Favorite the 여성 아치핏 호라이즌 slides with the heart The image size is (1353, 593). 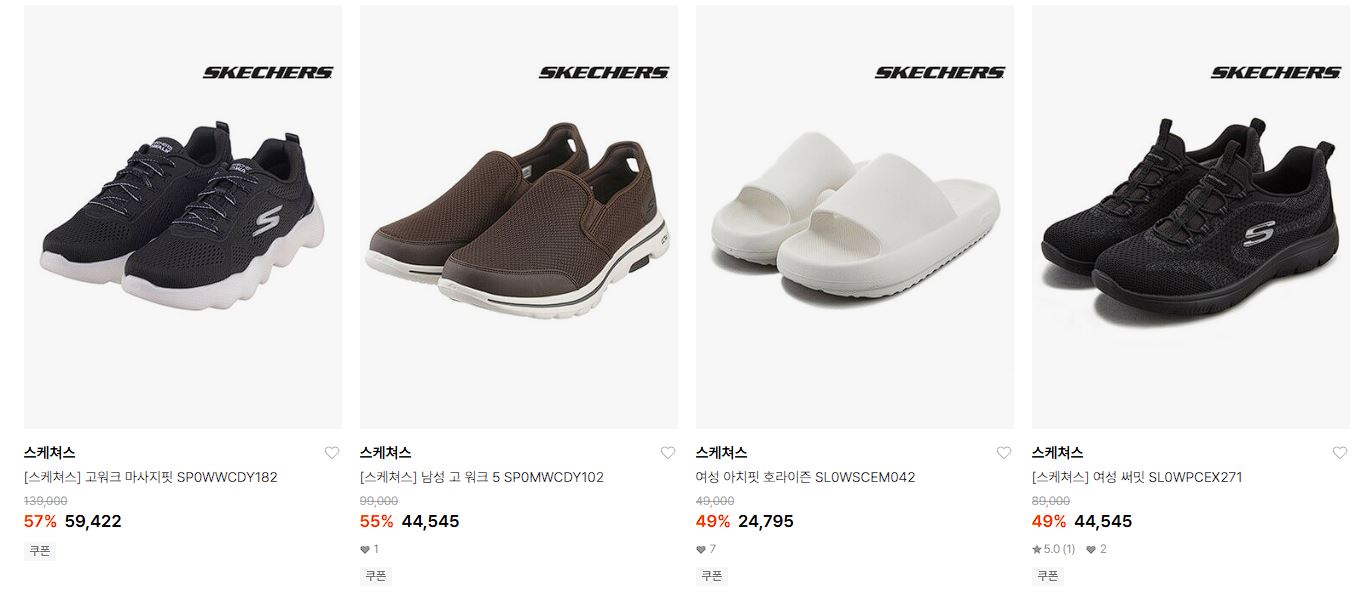[1004, 453]
